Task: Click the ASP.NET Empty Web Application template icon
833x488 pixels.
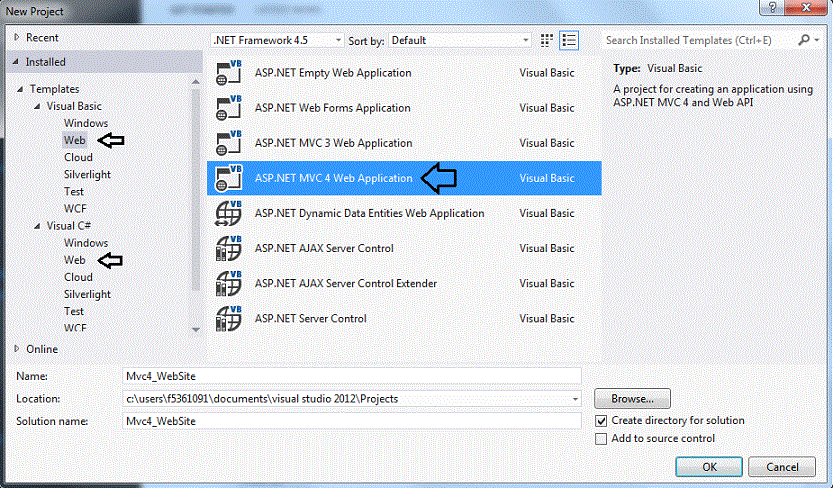Action: (228, 73)
